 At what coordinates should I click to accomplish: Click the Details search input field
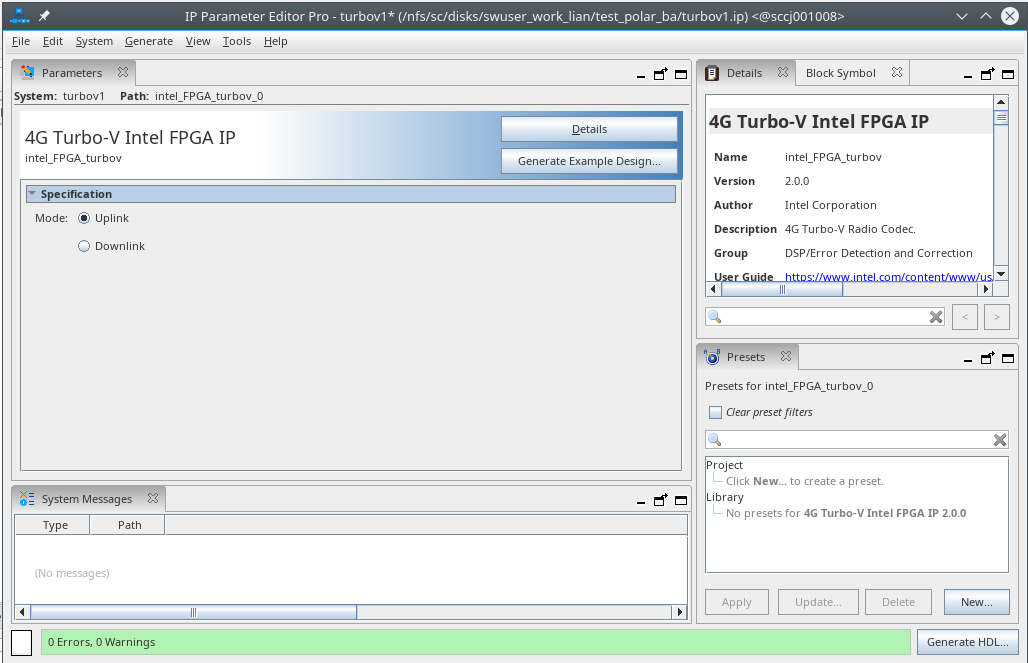pyautogui.click(x=825, y=317)
